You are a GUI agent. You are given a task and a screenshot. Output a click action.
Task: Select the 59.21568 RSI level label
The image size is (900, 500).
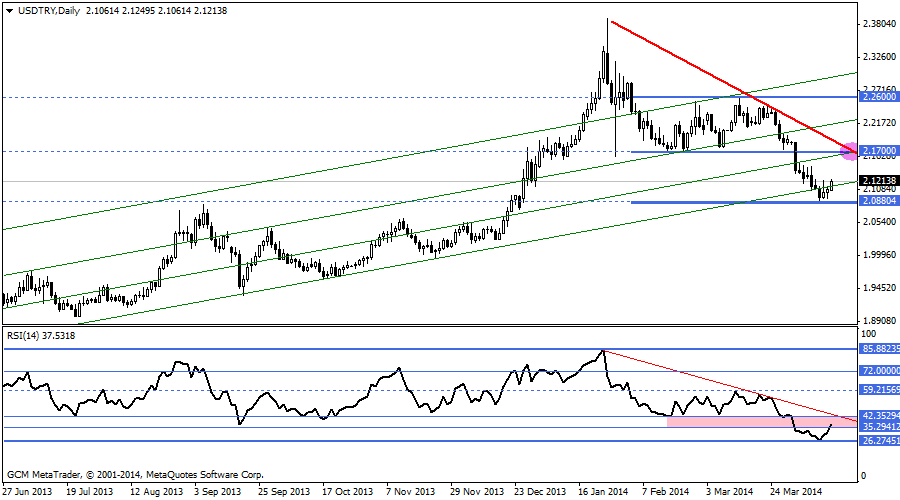coord(880,389)
